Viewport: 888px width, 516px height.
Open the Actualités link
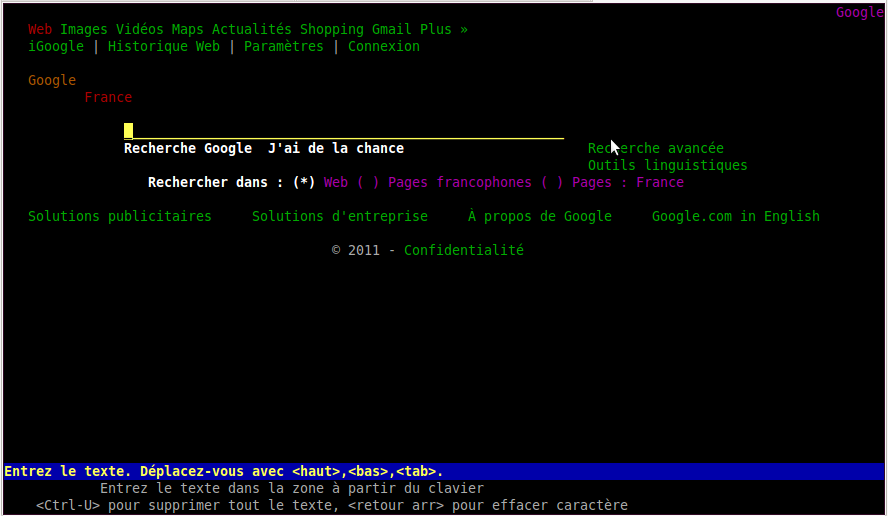coord(251,29)
